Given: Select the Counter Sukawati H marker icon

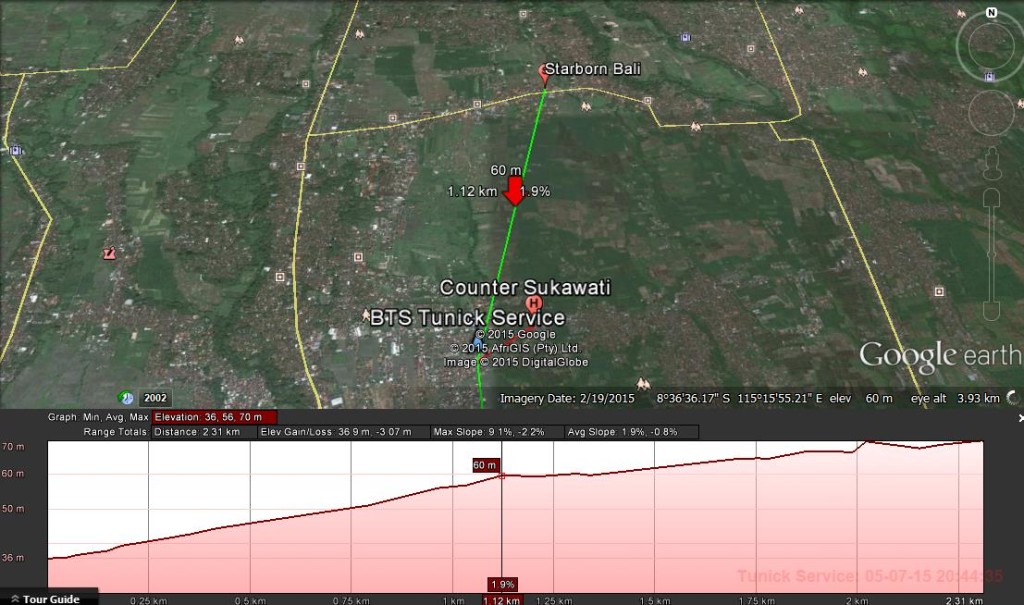Looking at the screenshot, I should tap(534, 302).
